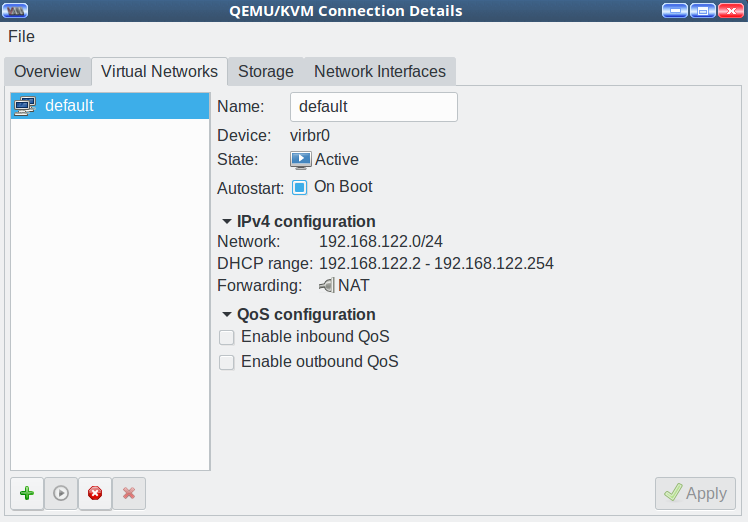Delete network using the red X icon
The image size is (748, 522).
[129, 493]
